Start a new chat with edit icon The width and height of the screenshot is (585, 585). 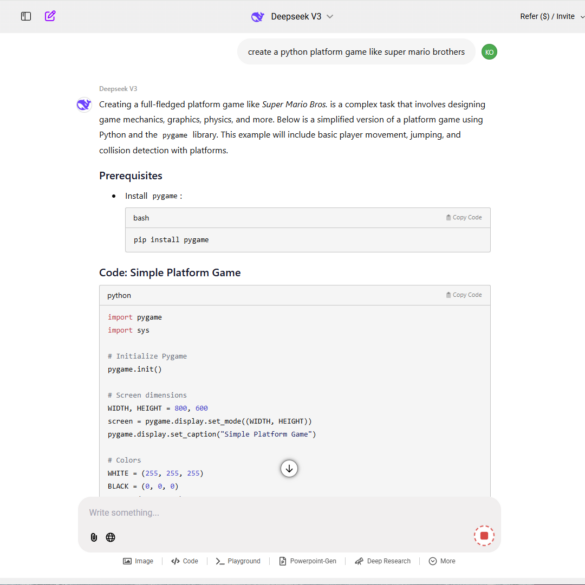click(50, 16)
